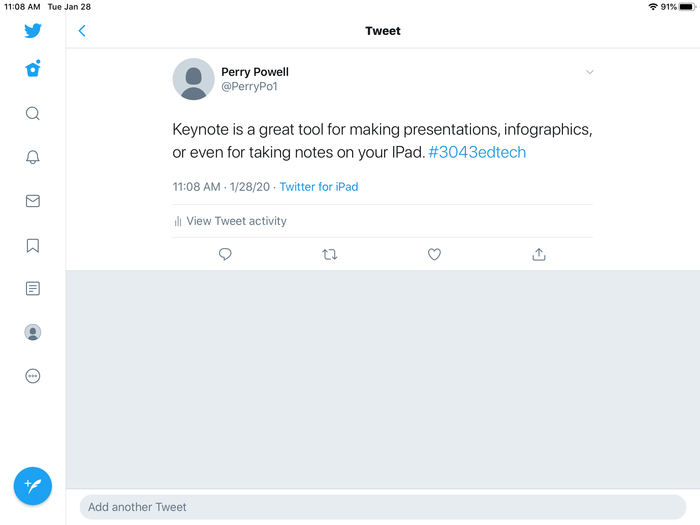Viewport: 700px width, 525px height.
Task: Like the tweet with heart icon
Action: point(434,254)
